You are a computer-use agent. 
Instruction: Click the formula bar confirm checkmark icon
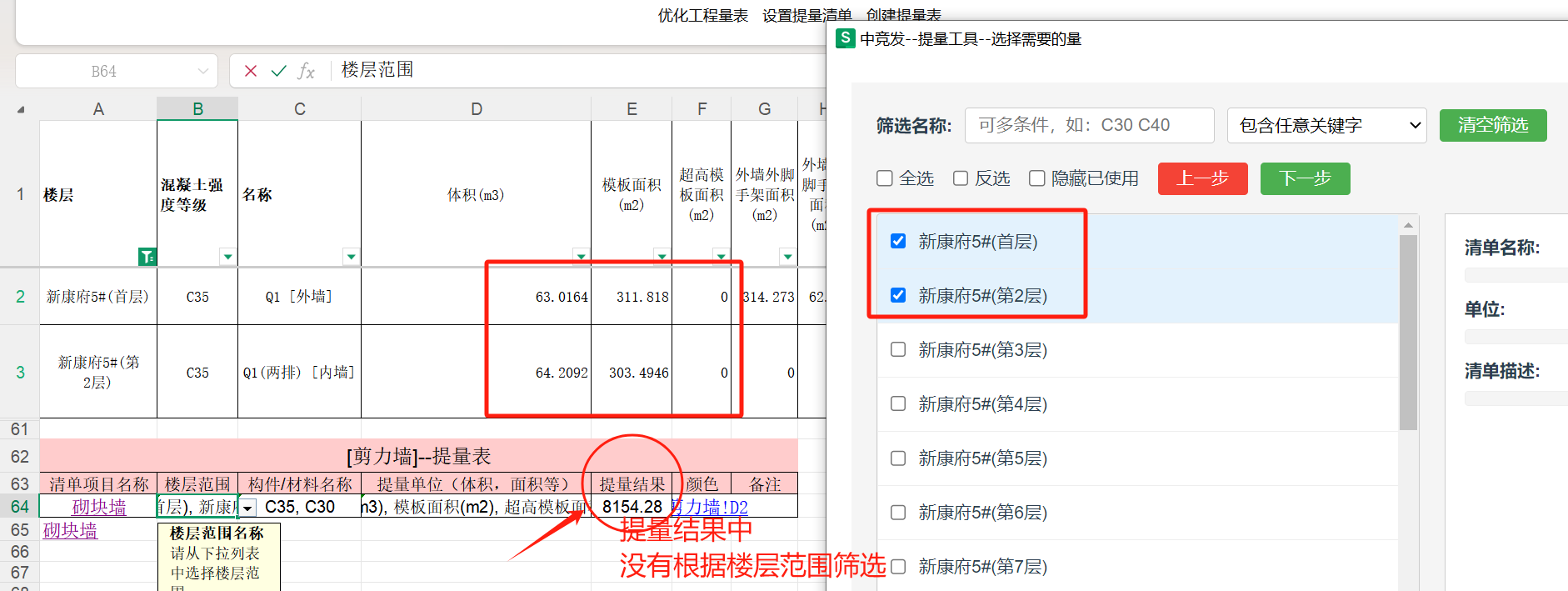coord(278,71)
